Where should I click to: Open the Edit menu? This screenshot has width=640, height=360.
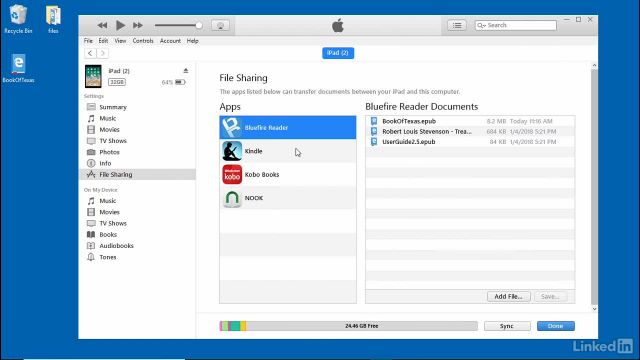(x=103, y=41)
